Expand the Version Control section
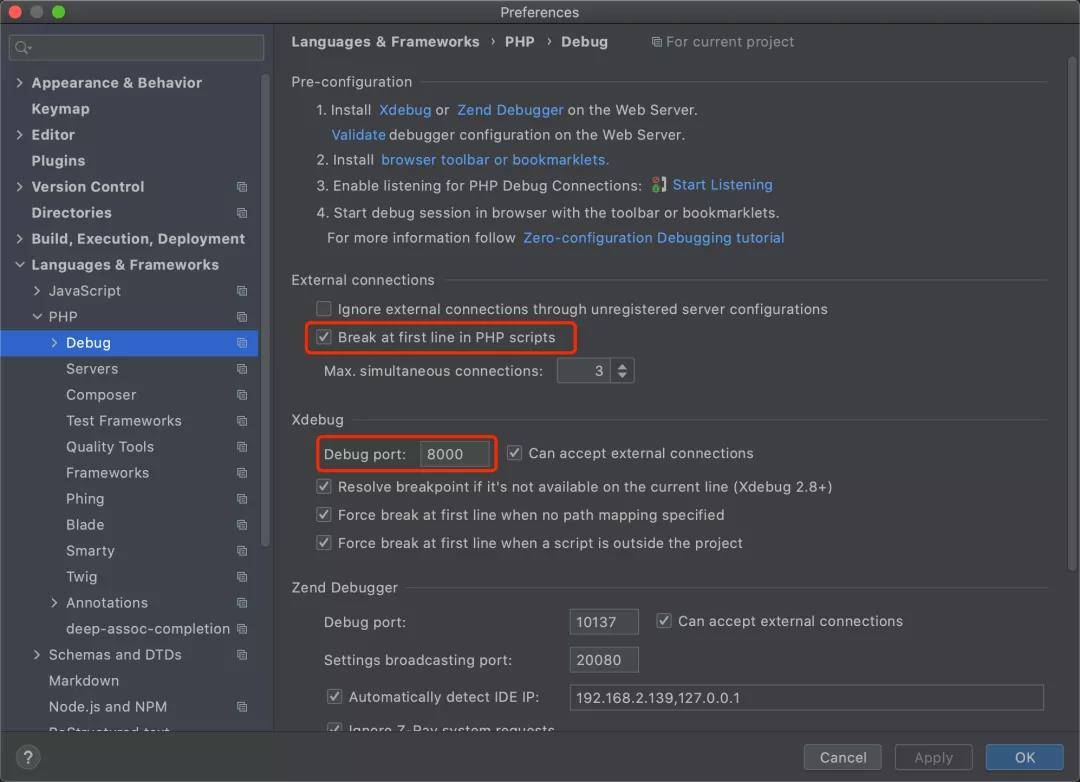 [x=19, y=187]
